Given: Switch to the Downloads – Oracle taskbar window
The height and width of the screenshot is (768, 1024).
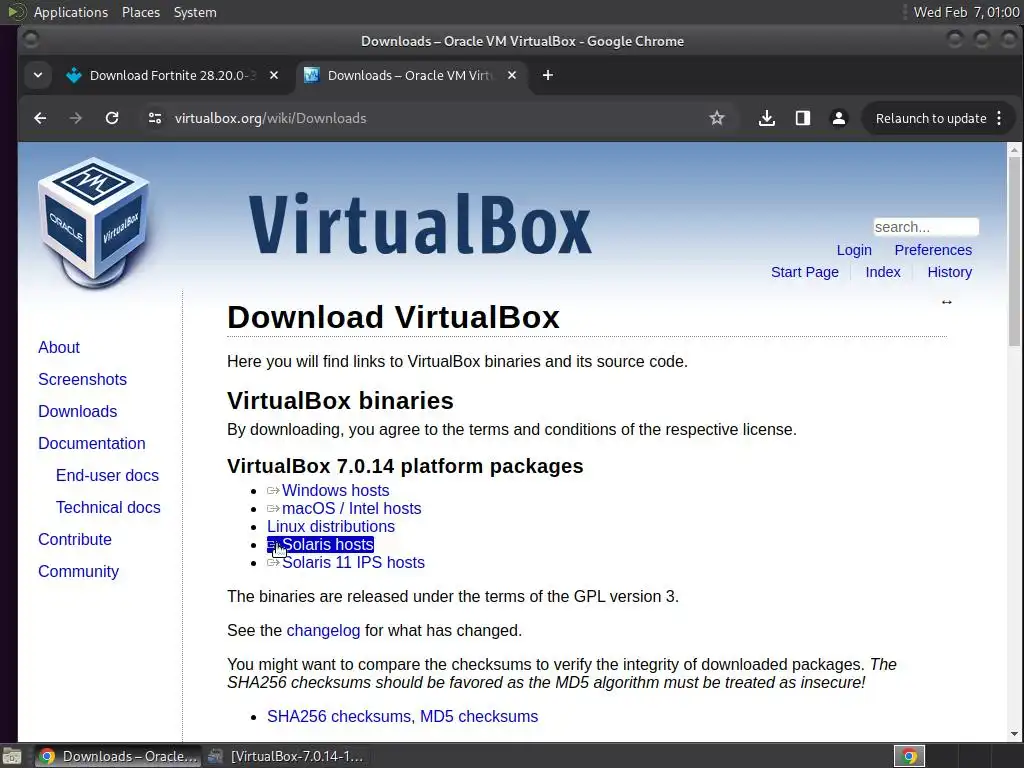Looking at the screenshot, I should [118, 756].
